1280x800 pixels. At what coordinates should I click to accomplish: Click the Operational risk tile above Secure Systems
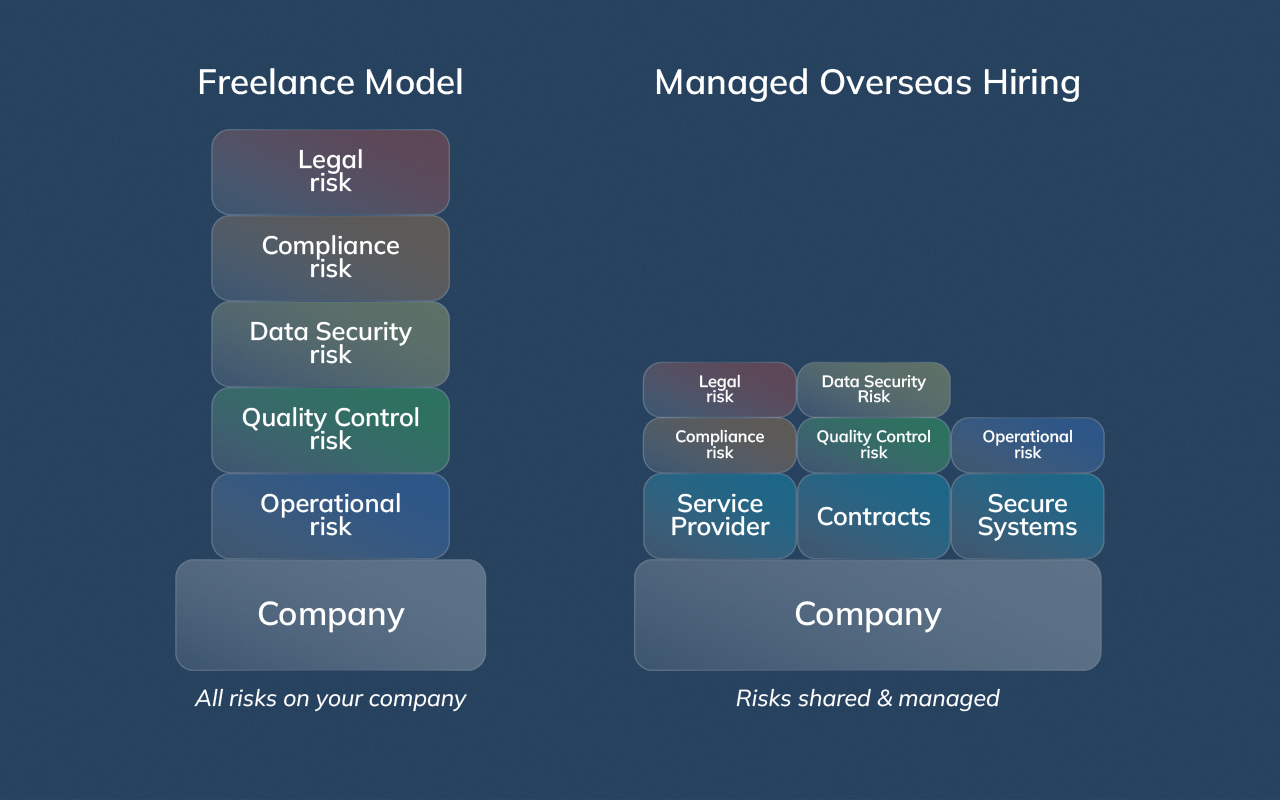coord(1027,444)
